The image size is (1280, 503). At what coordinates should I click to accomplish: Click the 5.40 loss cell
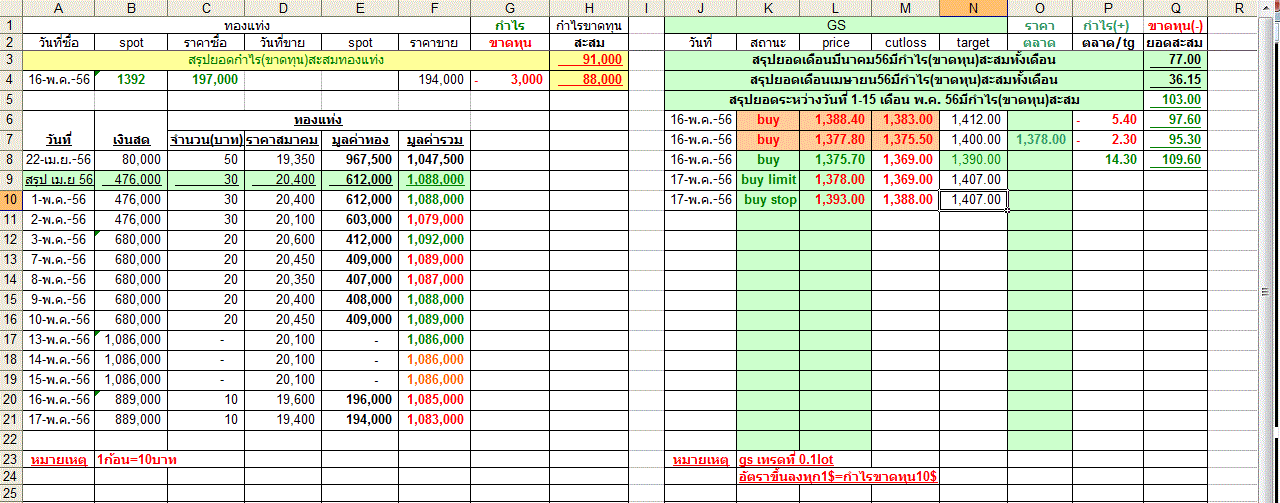coord(1108,120)
